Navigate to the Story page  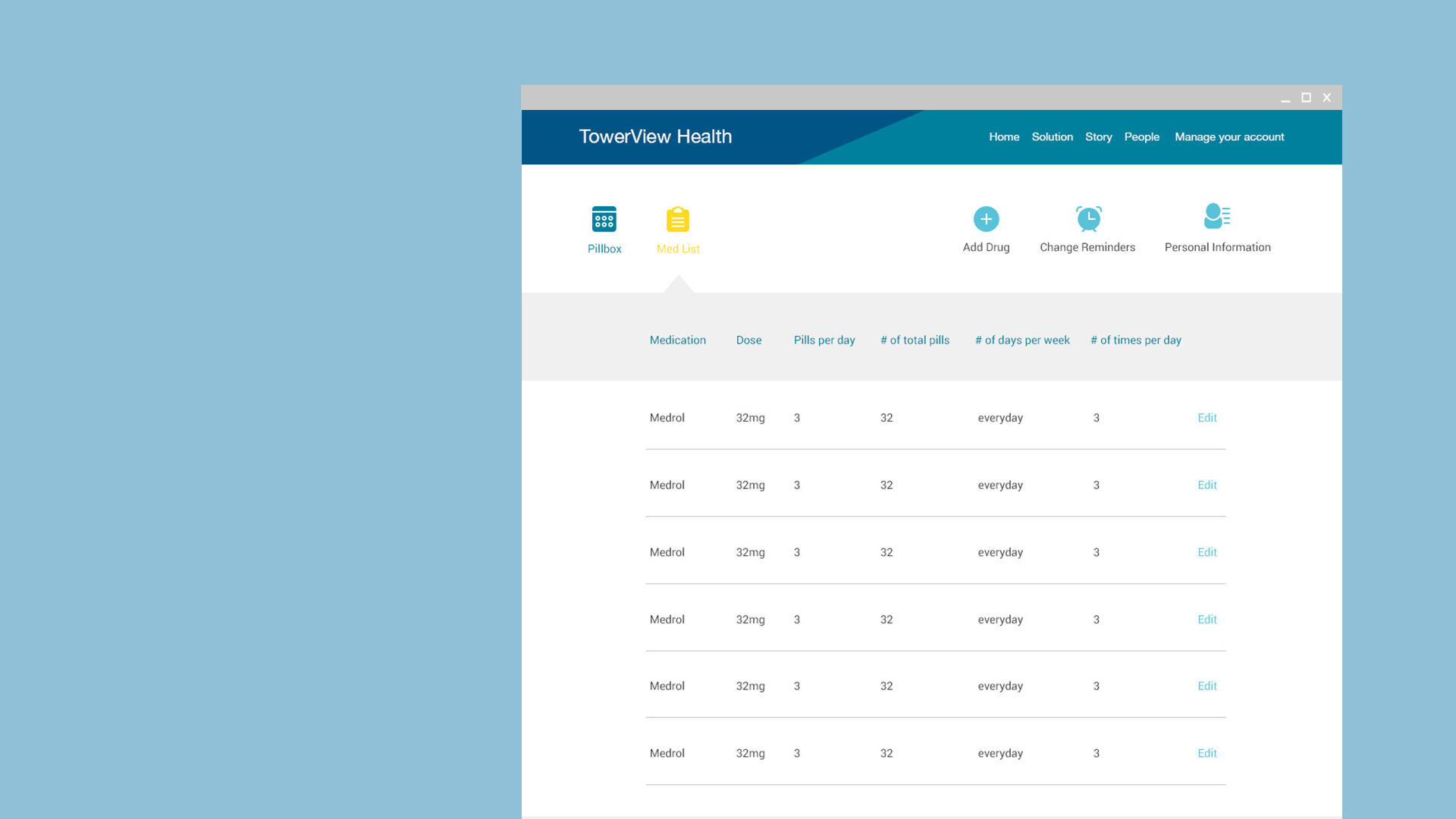pos(1098,137)
